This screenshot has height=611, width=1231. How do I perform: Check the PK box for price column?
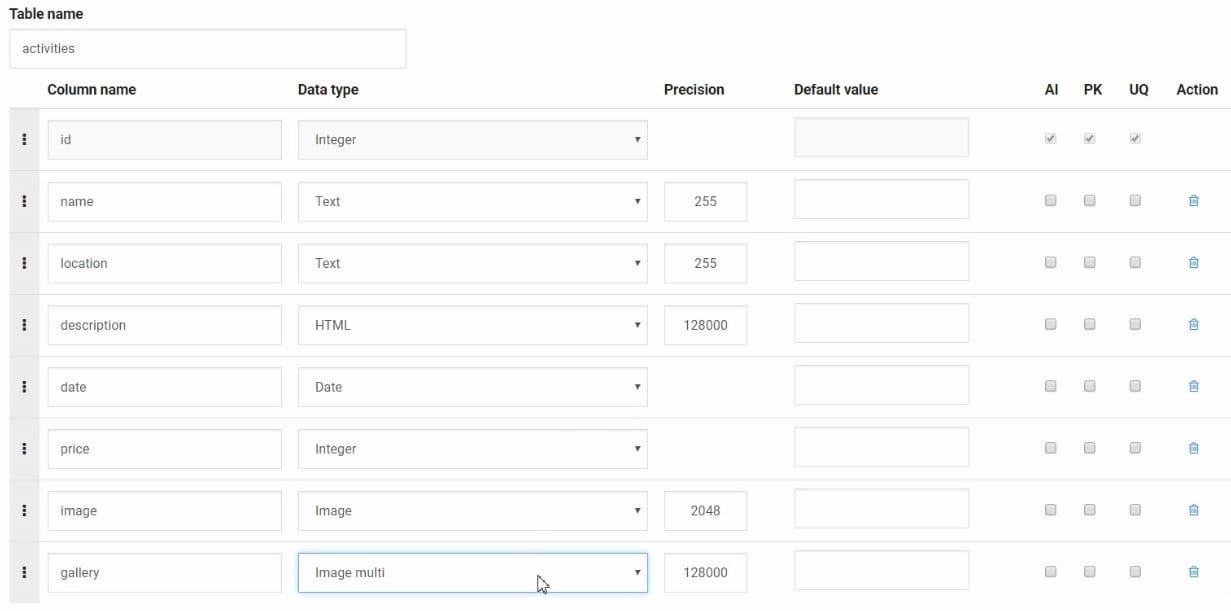pos(1090,449)
